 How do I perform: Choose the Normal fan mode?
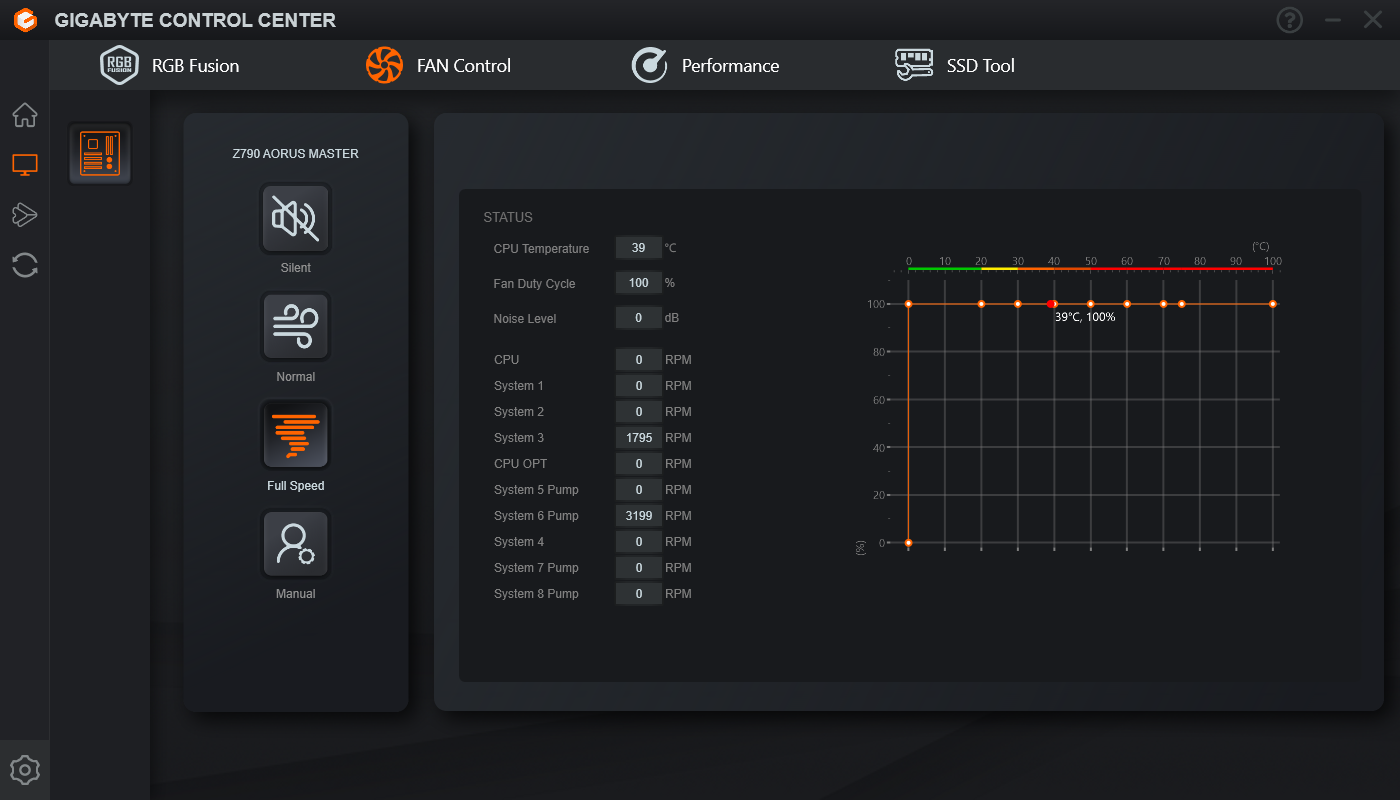[x=296, y=326]
